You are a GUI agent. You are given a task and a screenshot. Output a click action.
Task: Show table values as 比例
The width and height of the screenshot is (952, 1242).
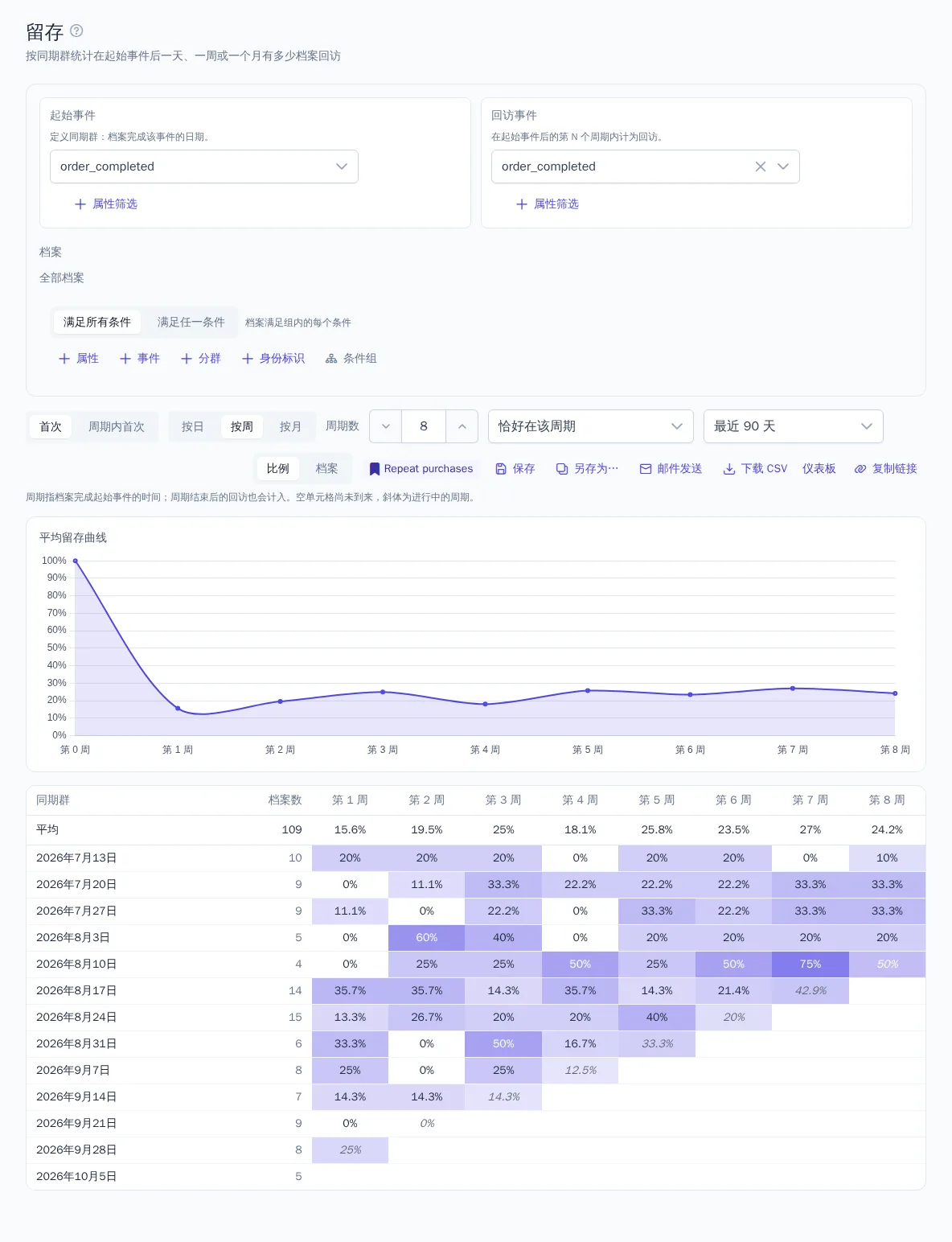point(278,469)
